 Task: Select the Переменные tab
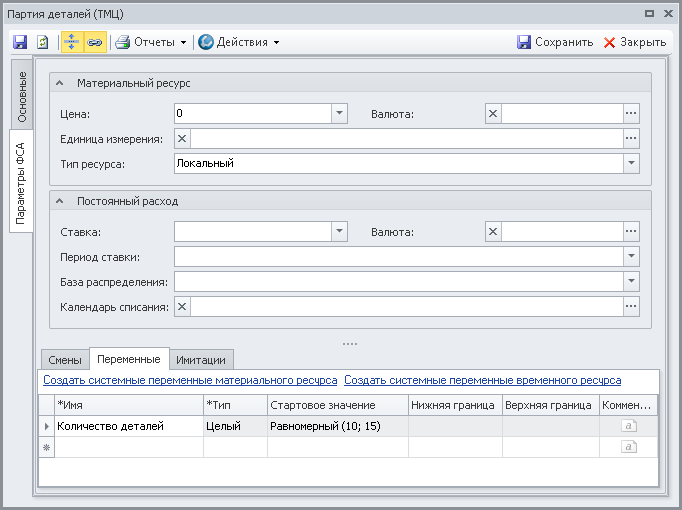click(129, 359)
